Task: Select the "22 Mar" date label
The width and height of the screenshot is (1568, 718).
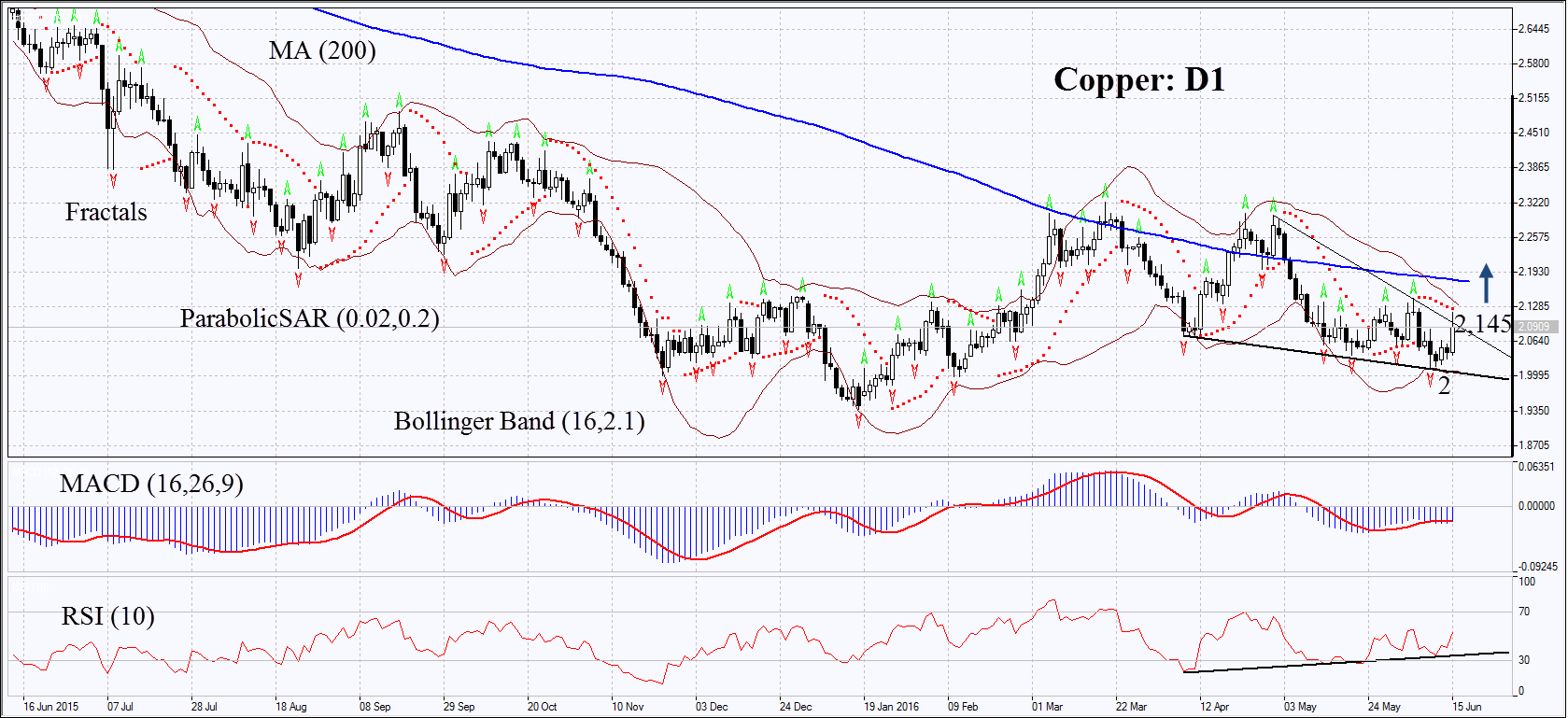Action: (1131, 707)
